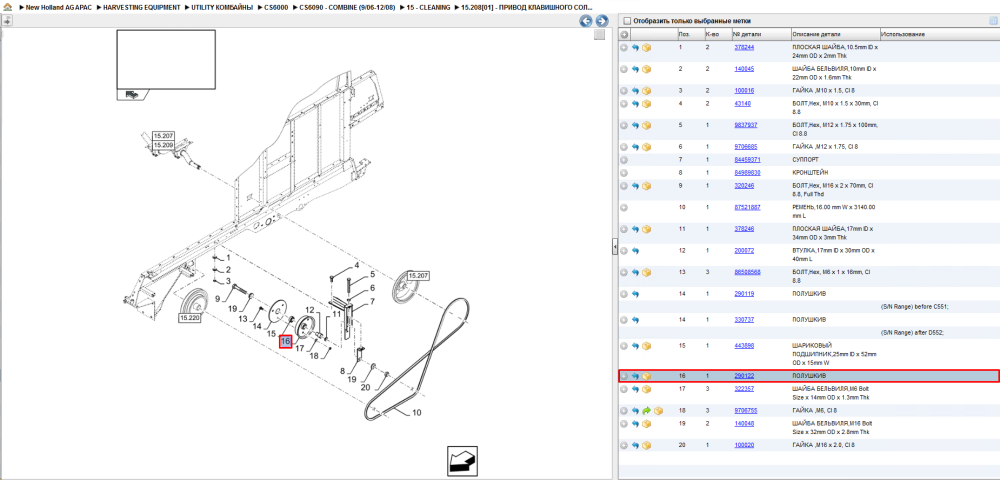Go to the home page icon

pyautogui.click(x=7, y=7)
